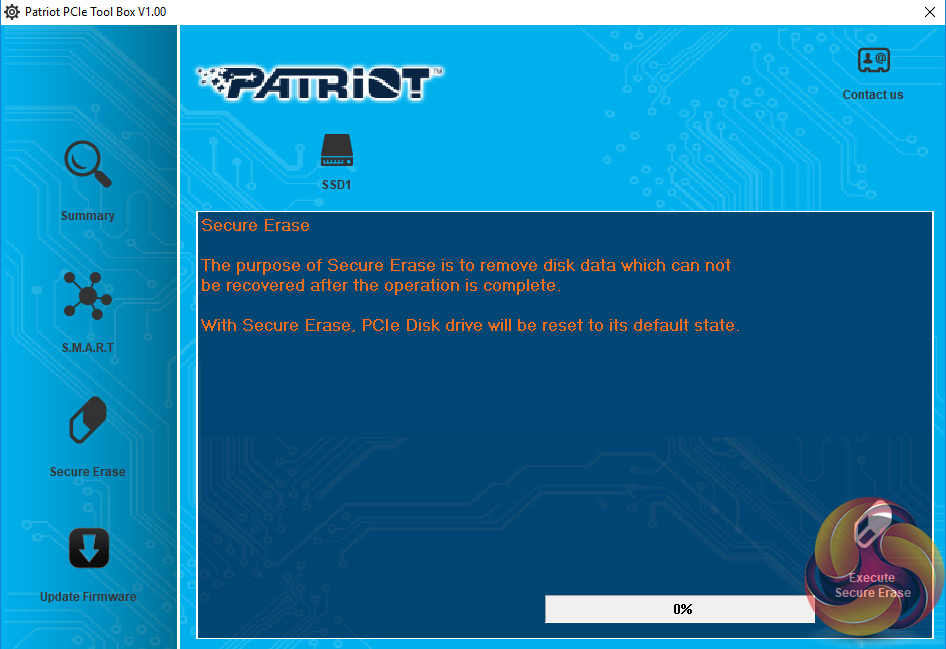
Task: Click the Patriot logo
Action: click(320, 83)
